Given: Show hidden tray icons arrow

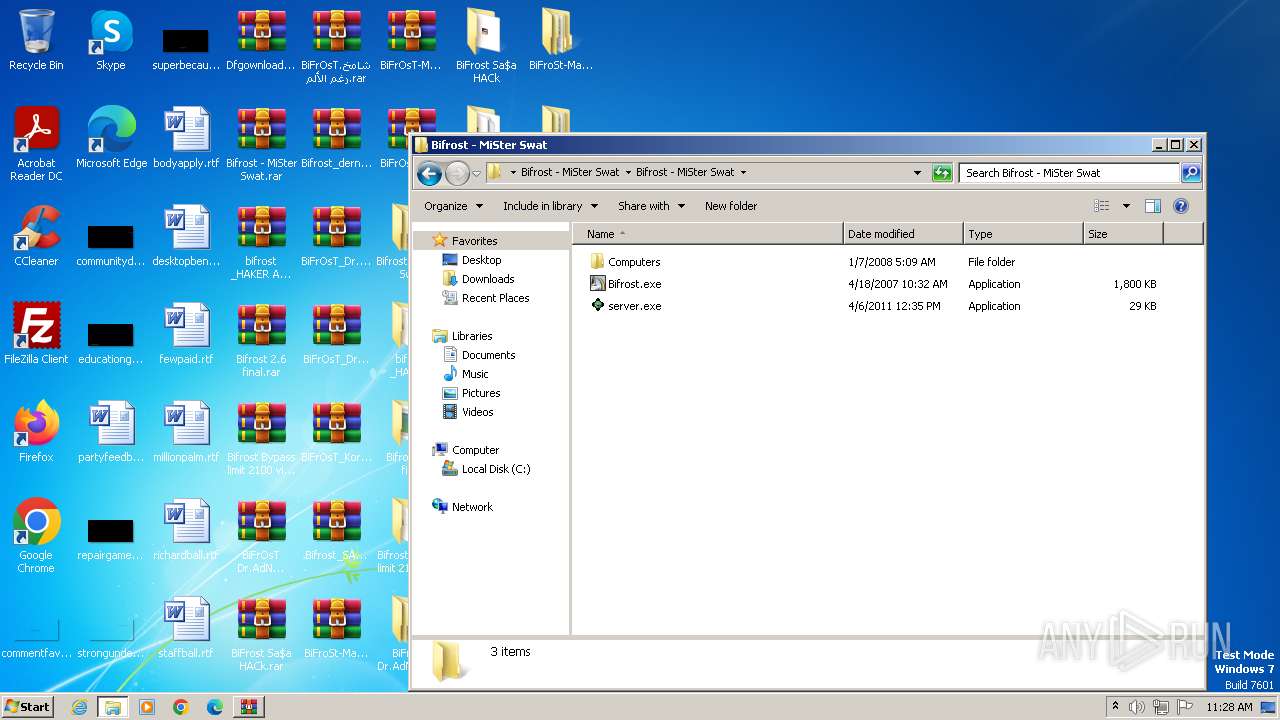Looking at the screenshot, I should pyautogui.click(x=1115, y=707).
